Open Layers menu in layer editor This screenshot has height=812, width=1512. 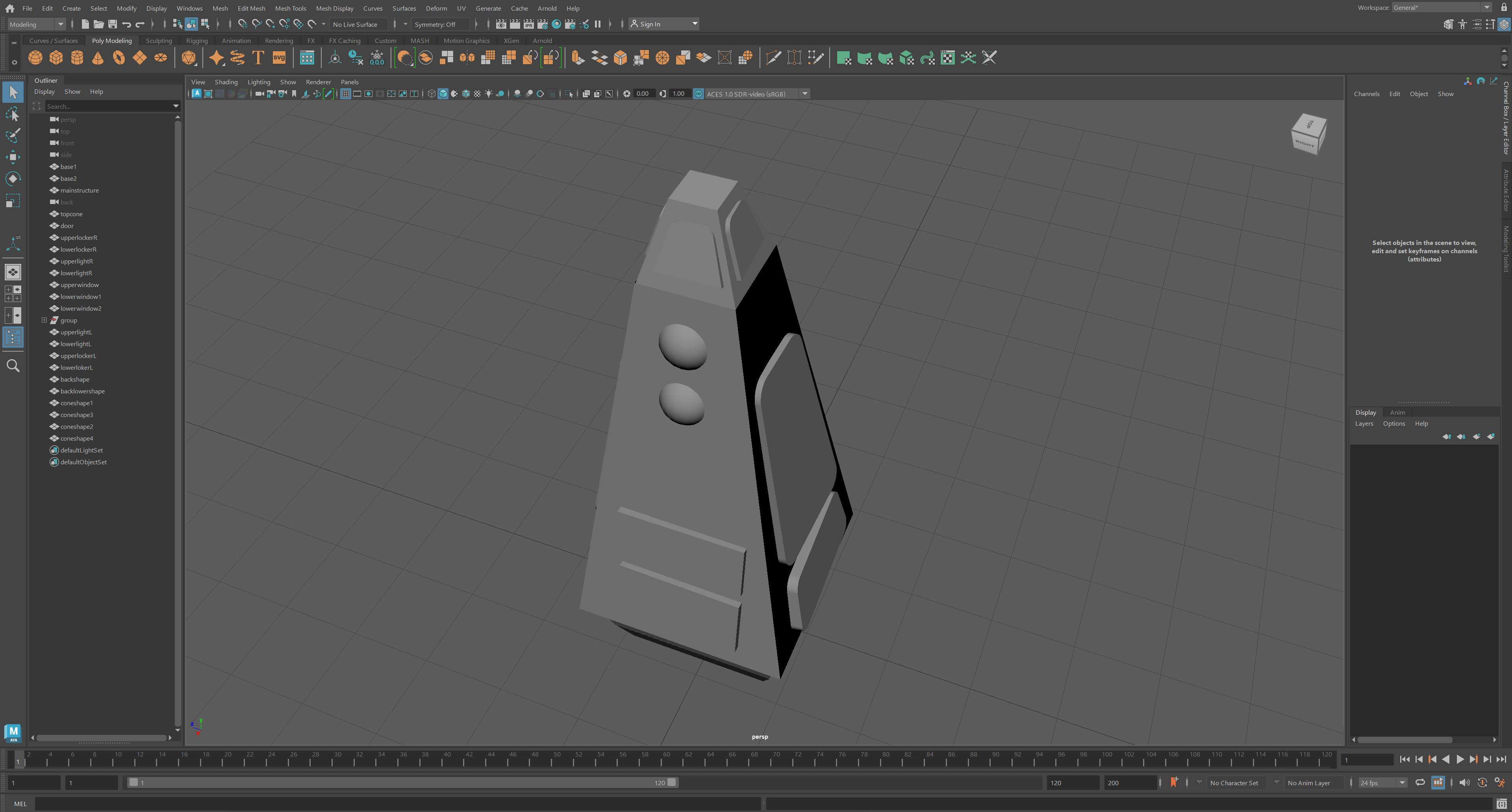pos(1364,424)
